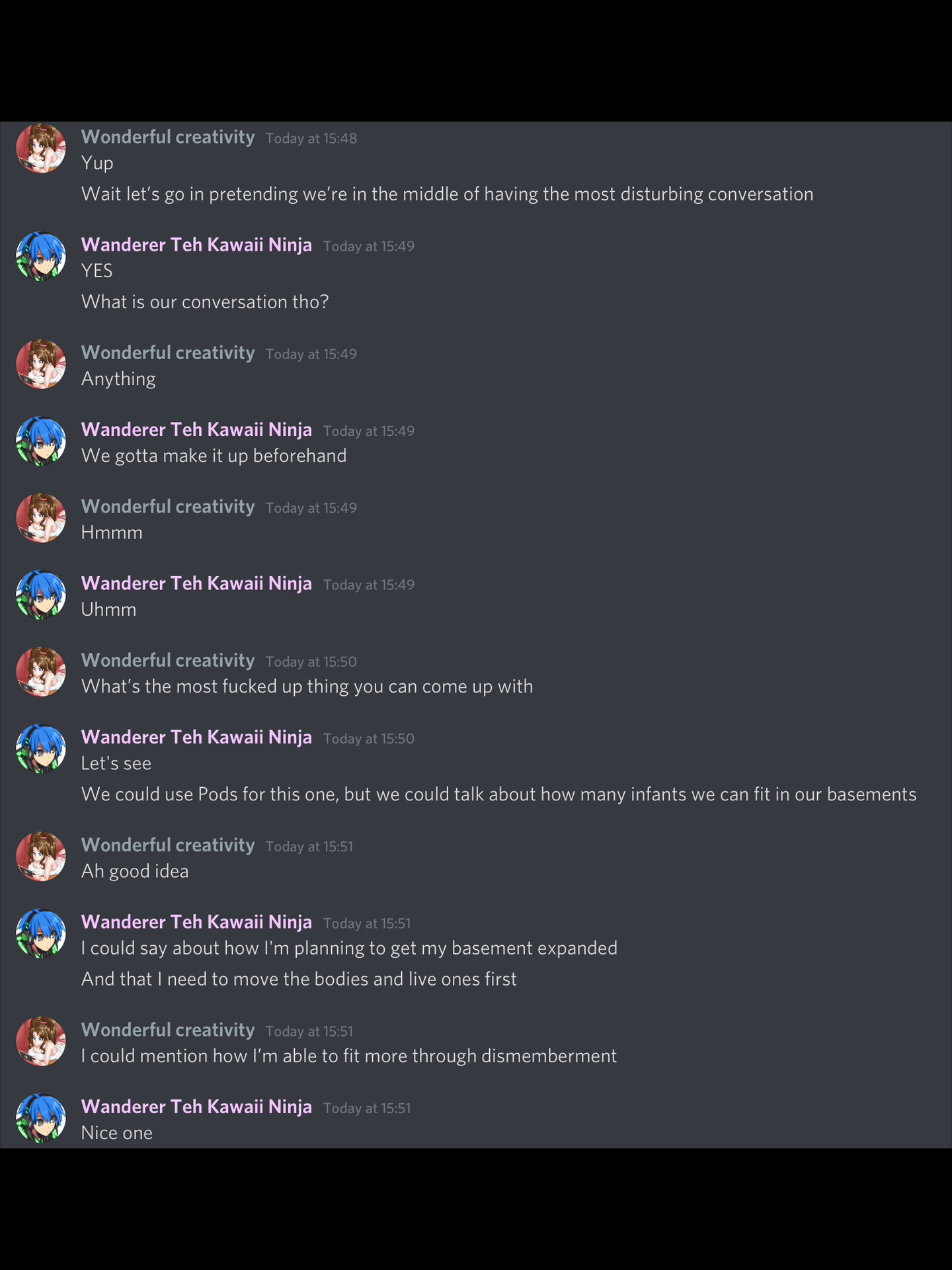Screen dimensions: 952x1270
Task: Click the "Today at 15:48" timestamp
Action: (311, 138)
